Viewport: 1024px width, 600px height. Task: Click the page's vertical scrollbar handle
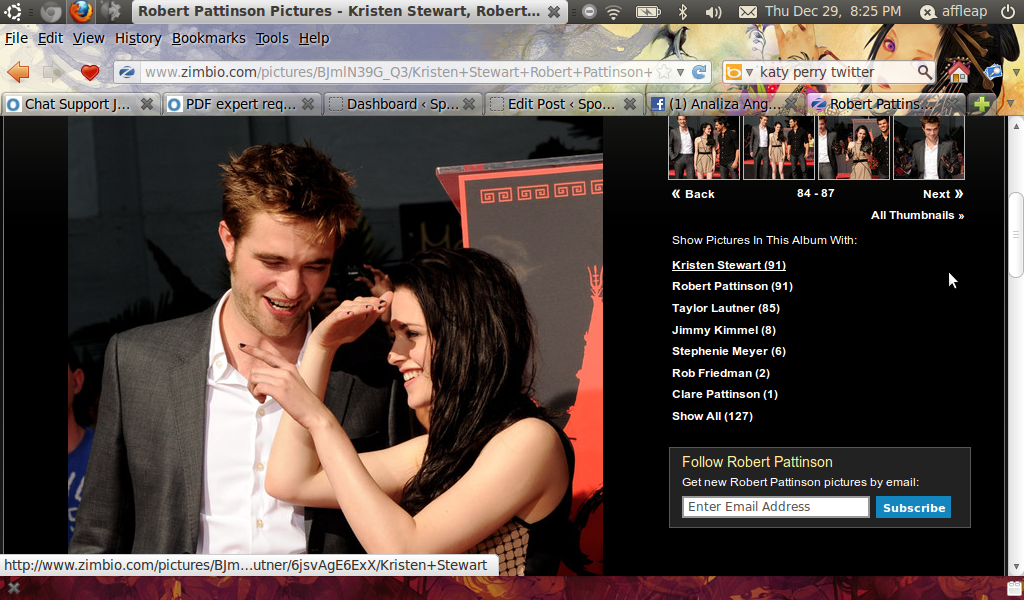[x=1015, y=235]
